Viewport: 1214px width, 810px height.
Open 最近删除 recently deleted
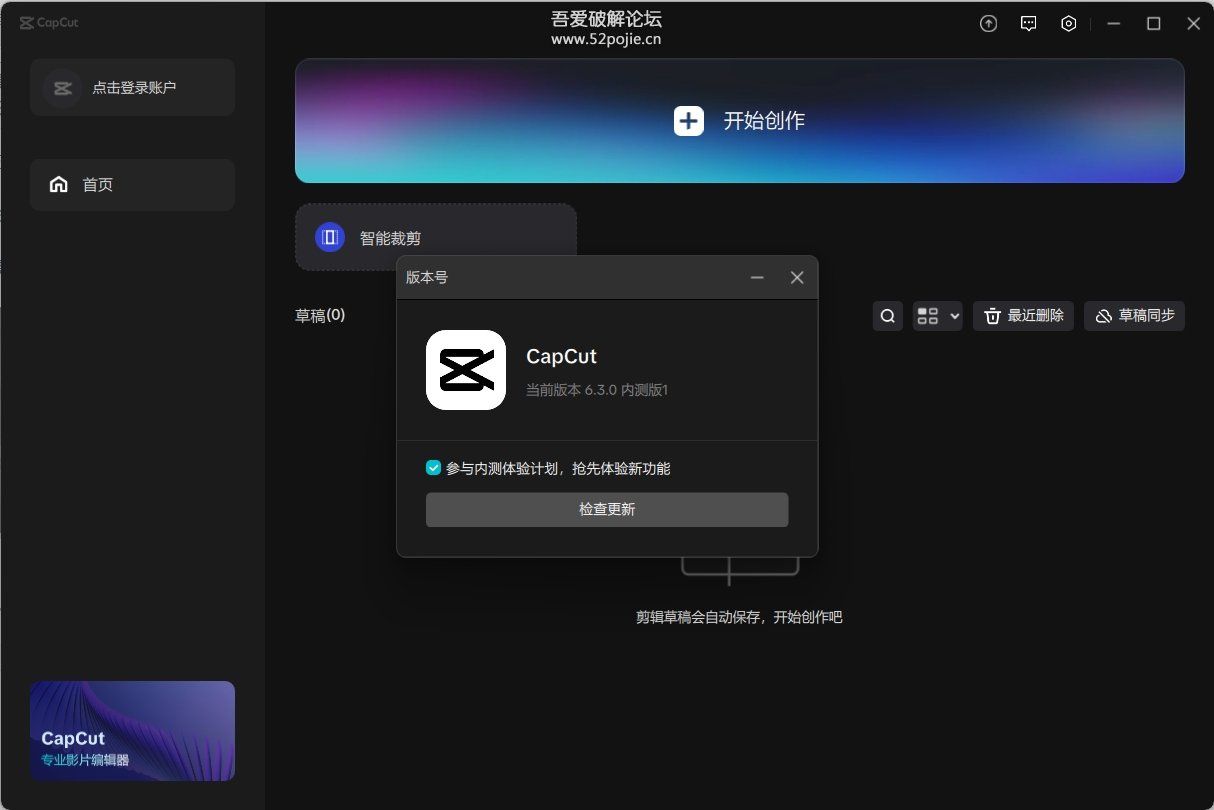[x=1024, y=316]
